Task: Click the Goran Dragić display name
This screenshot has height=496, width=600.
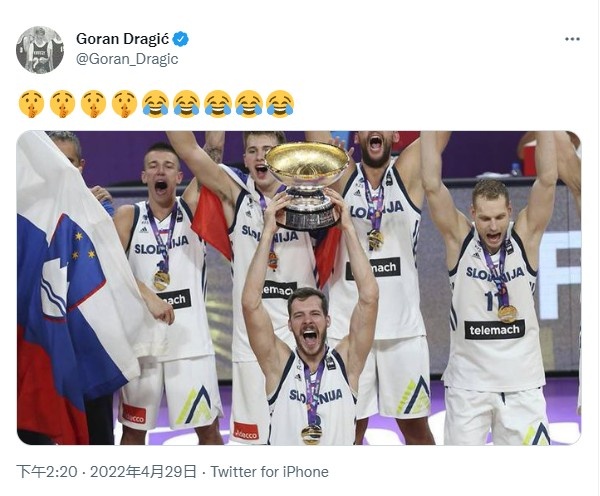Action: (122, 39)
